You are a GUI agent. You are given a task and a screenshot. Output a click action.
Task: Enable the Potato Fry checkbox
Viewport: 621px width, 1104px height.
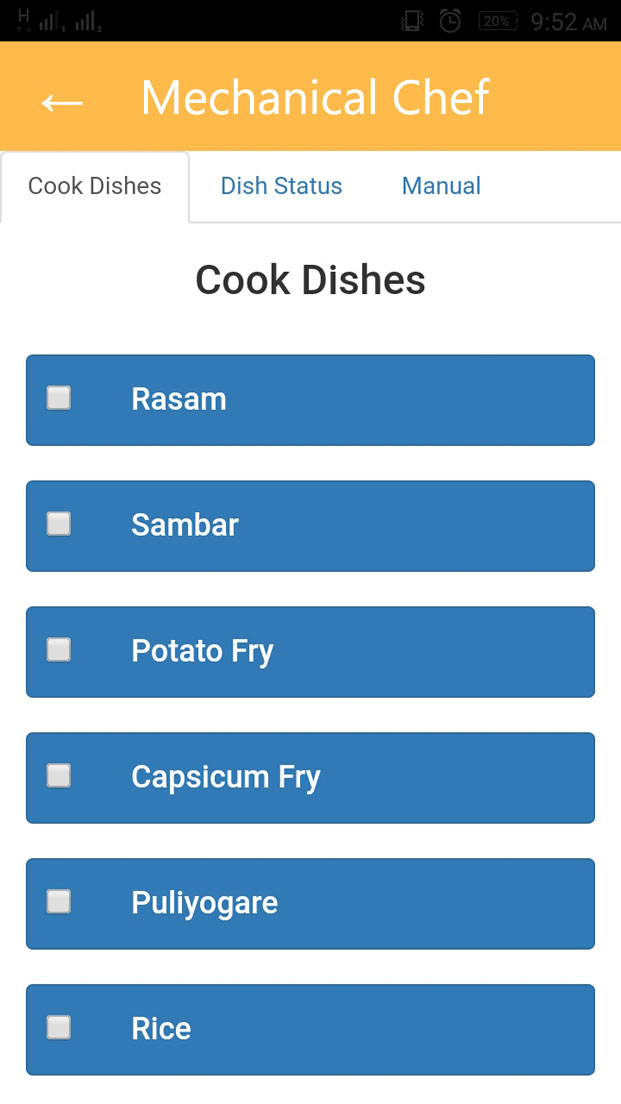click(59, 650)
